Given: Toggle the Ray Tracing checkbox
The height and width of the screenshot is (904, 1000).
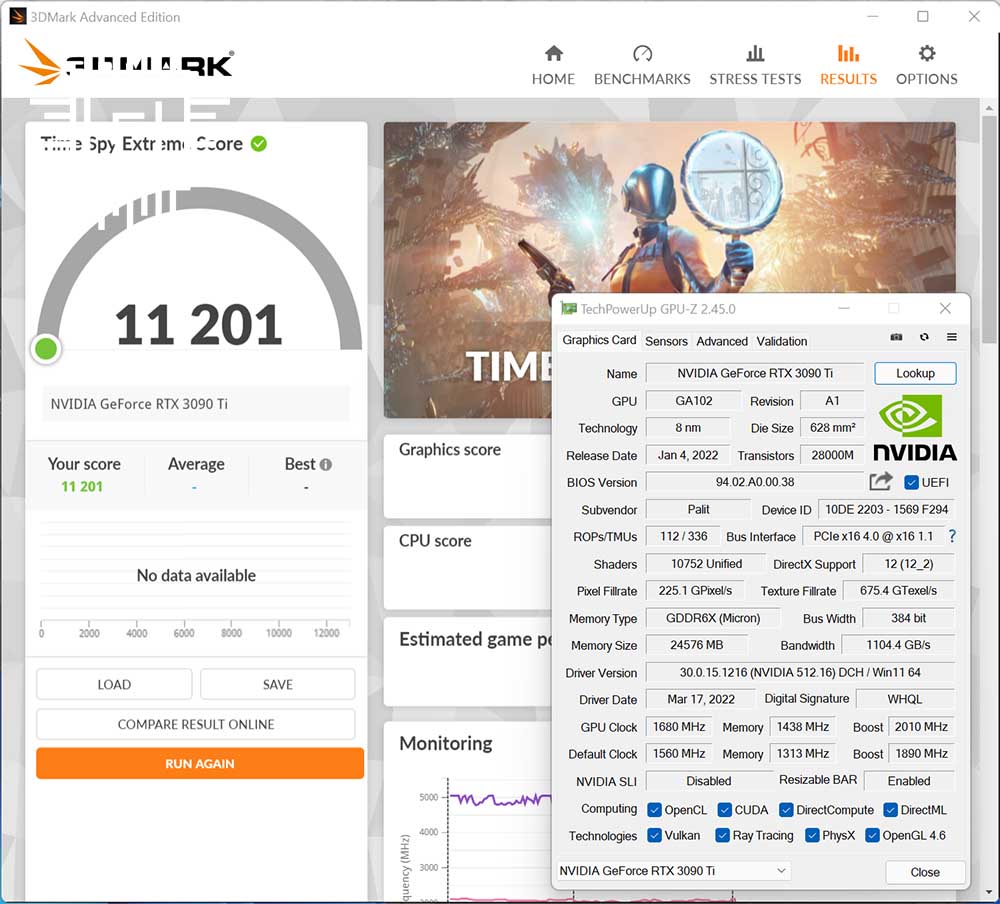Looking at the screenshot, I should [x=723, y=835].
